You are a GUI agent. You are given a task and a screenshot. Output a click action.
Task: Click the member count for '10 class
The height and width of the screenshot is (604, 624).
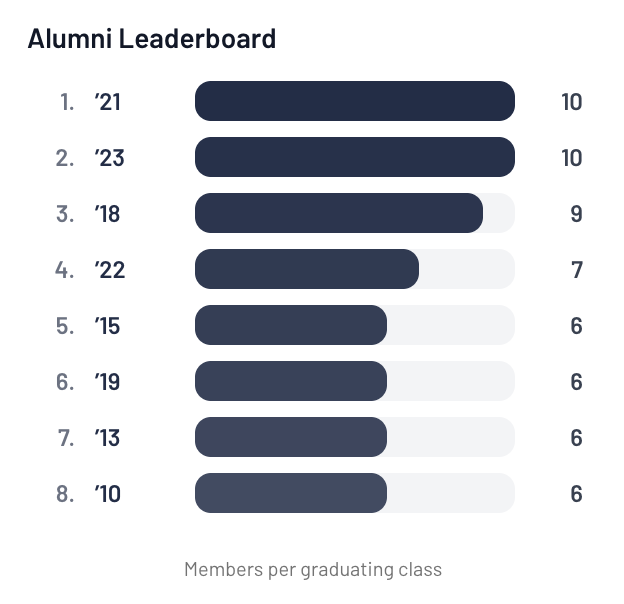[576, 494]
